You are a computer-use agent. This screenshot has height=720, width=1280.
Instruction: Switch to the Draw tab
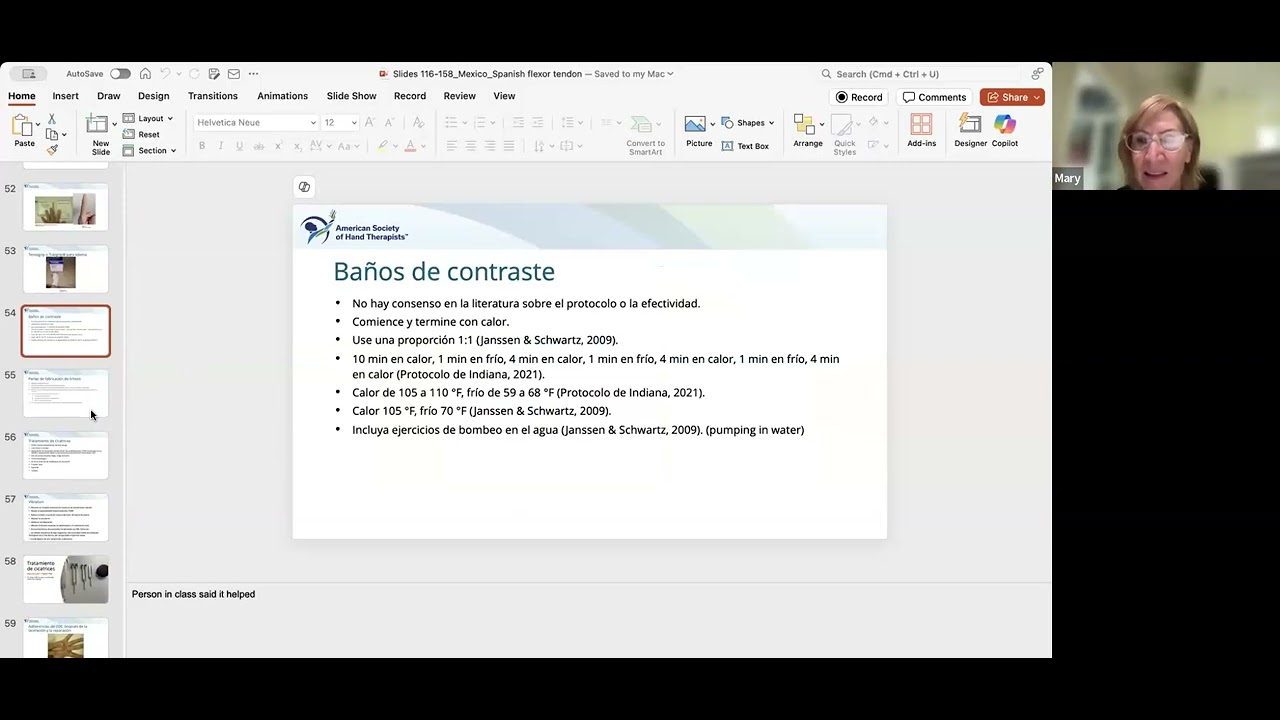click(109, 96)
